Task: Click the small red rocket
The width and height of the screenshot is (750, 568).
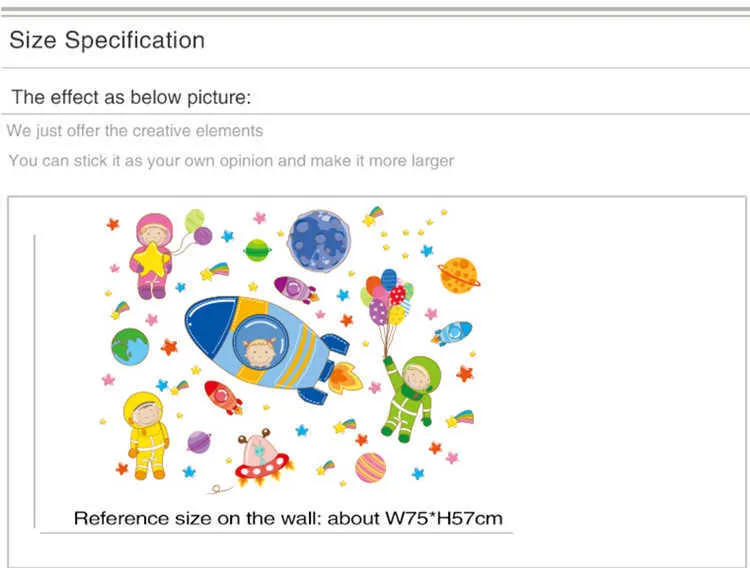Action: 223,397
